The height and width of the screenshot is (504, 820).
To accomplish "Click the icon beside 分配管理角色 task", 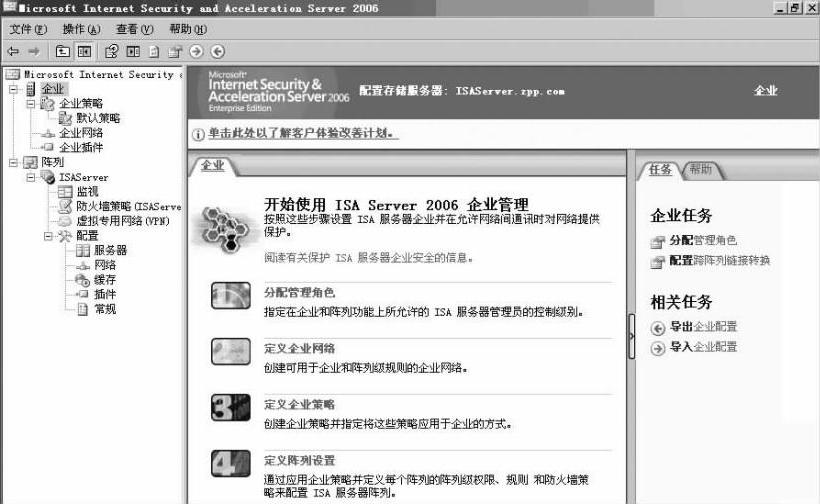I will [x=657, y=242].
